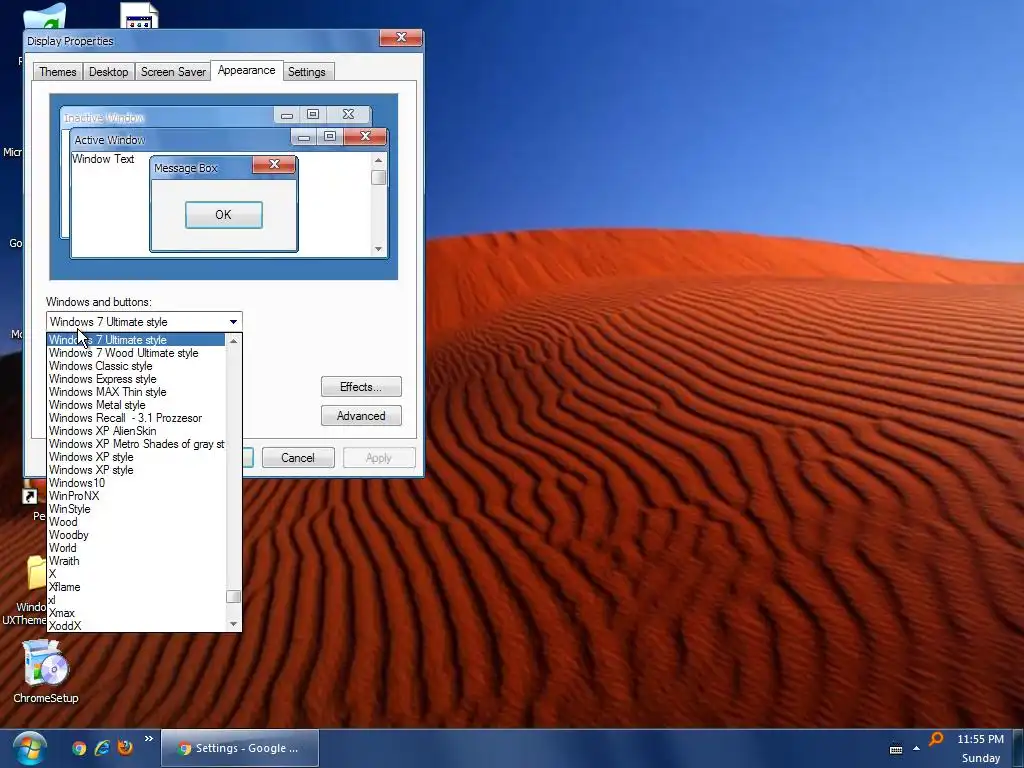Screen dimensions: 1024x768
Task: Select the ChromeSetup desktop icon
Action: (45, 671)
